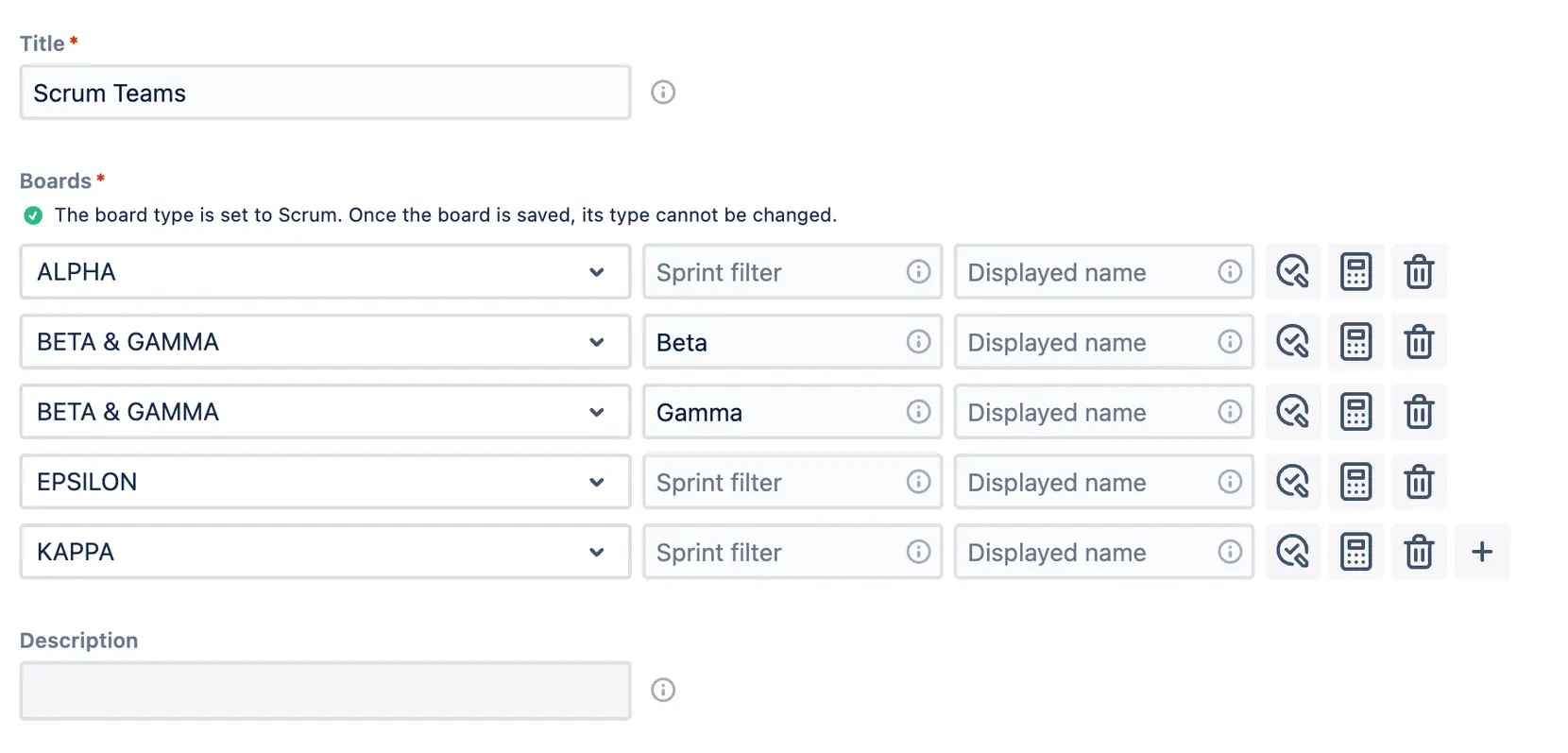This screenshot has width=1568, height=753.
Task: Click the KAPPA row Sprint filter field
Action: coord(793,552)
